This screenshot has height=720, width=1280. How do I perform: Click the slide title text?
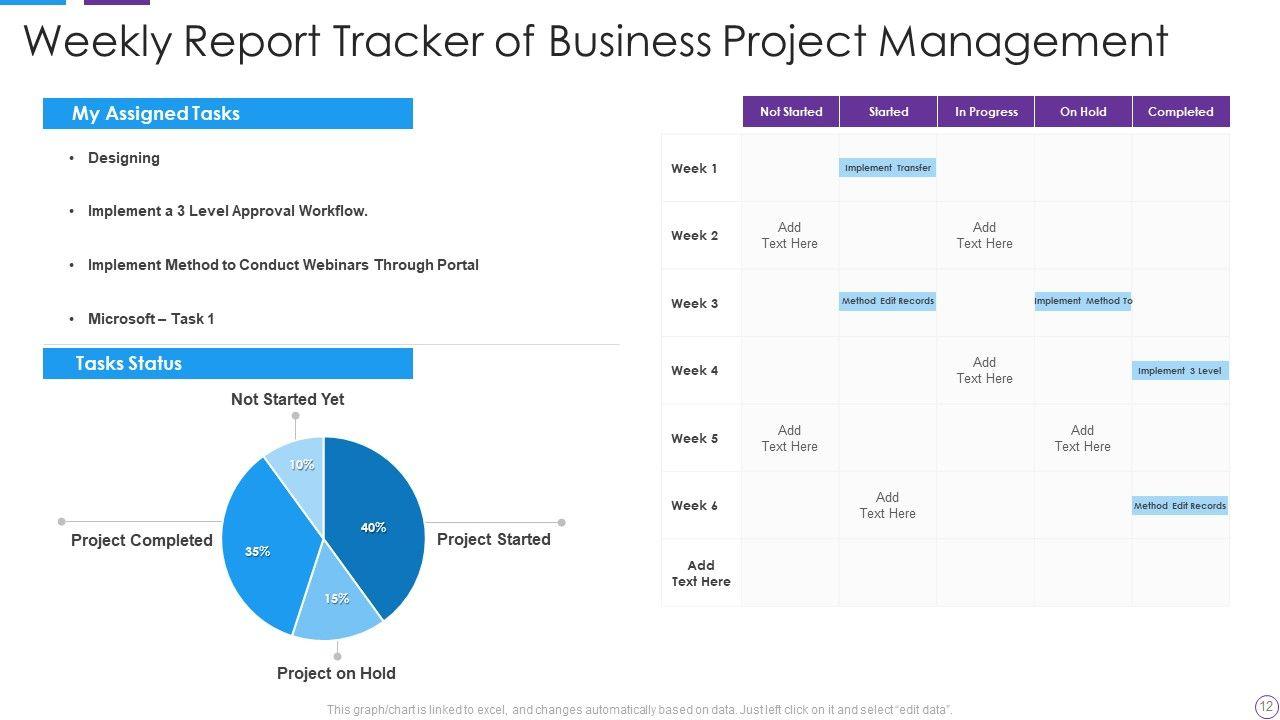(x=595, y=42)
